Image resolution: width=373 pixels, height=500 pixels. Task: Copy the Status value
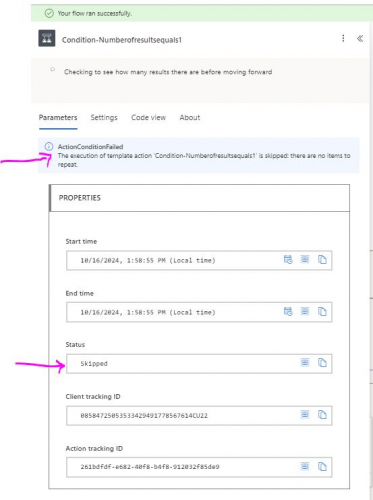pyautogui.click(x=322, y=363)
